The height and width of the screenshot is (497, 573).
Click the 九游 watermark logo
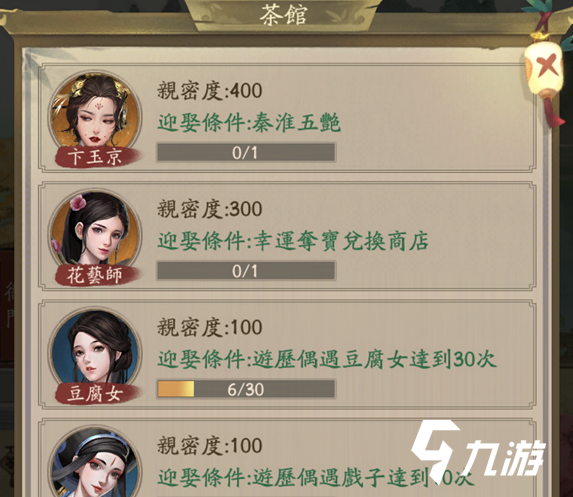point(478,452)
